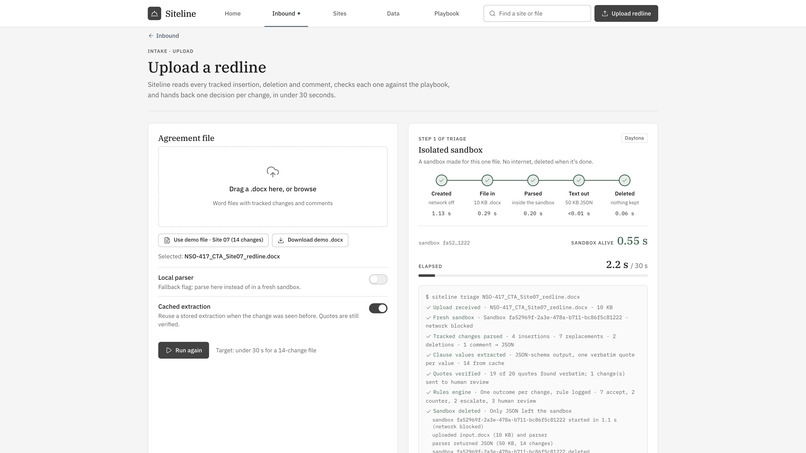Click the 'Agreement file' heading
The width and height of the screenshot is (806, 453).
coord(186,138)
